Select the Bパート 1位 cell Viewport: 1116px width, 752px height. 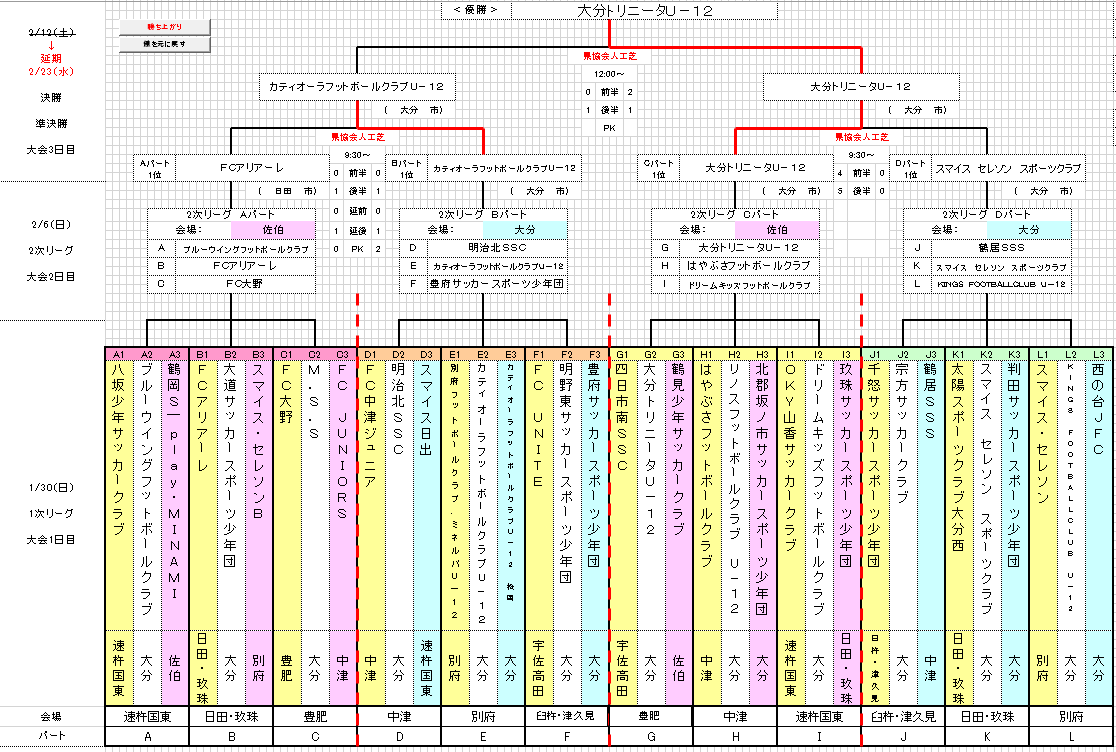click(406, 168)
